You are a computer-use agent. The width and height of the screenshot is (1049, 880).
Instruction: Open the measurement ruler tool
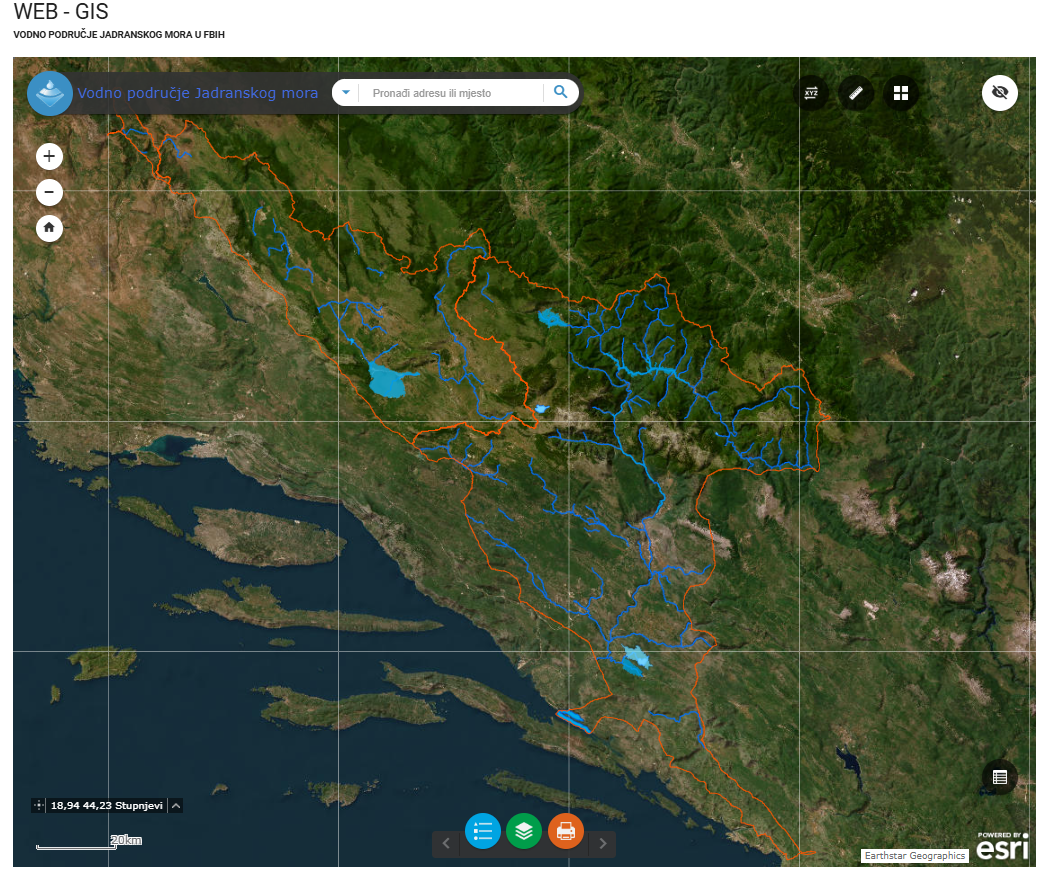click(x=856, y=93)
